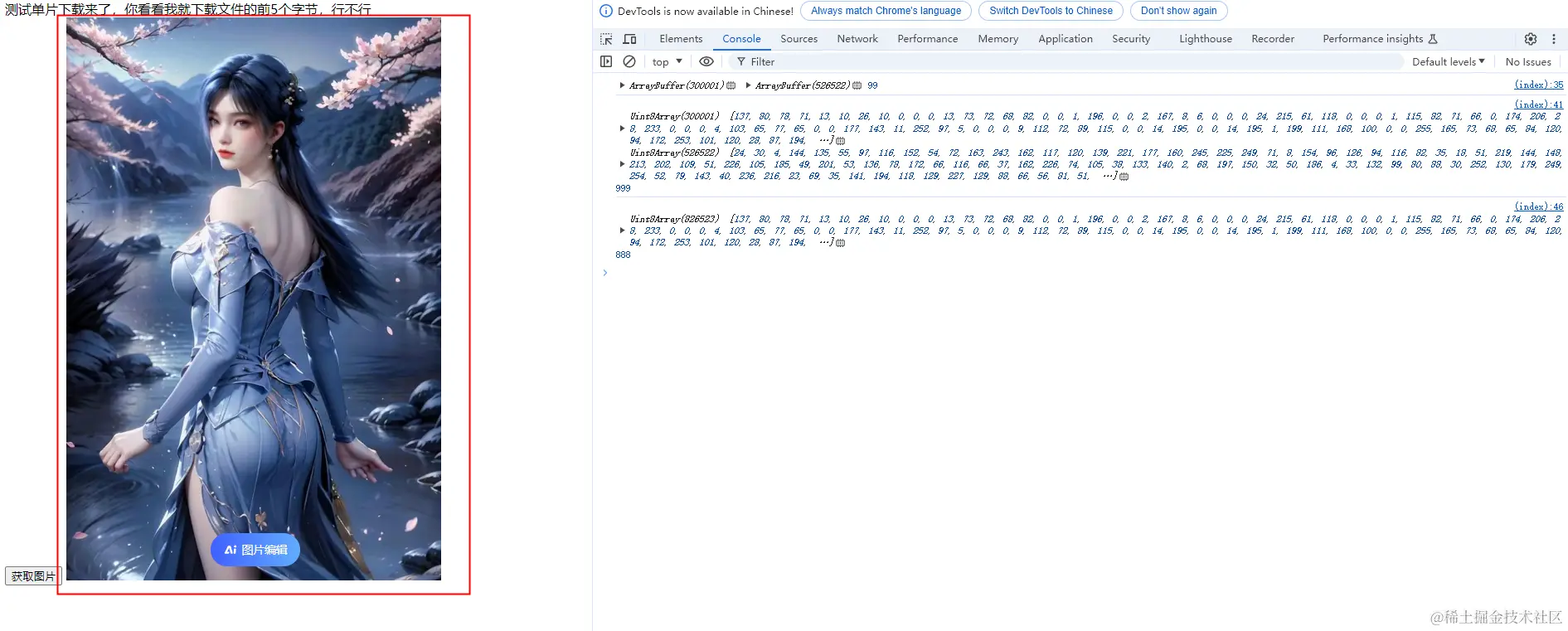Click memory icon next to ArrayBuffer(526522)
The image size is (1568, 631).
point(857,85)
